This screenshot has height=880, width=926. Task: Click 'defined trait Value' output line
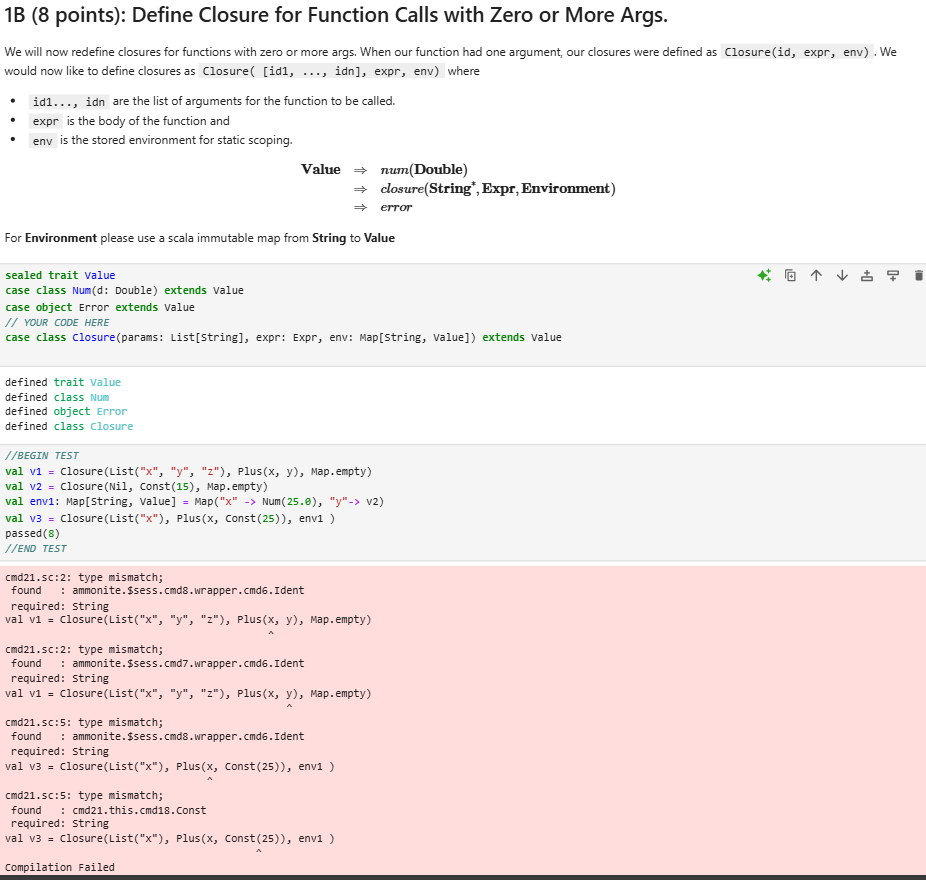point(63,382)
